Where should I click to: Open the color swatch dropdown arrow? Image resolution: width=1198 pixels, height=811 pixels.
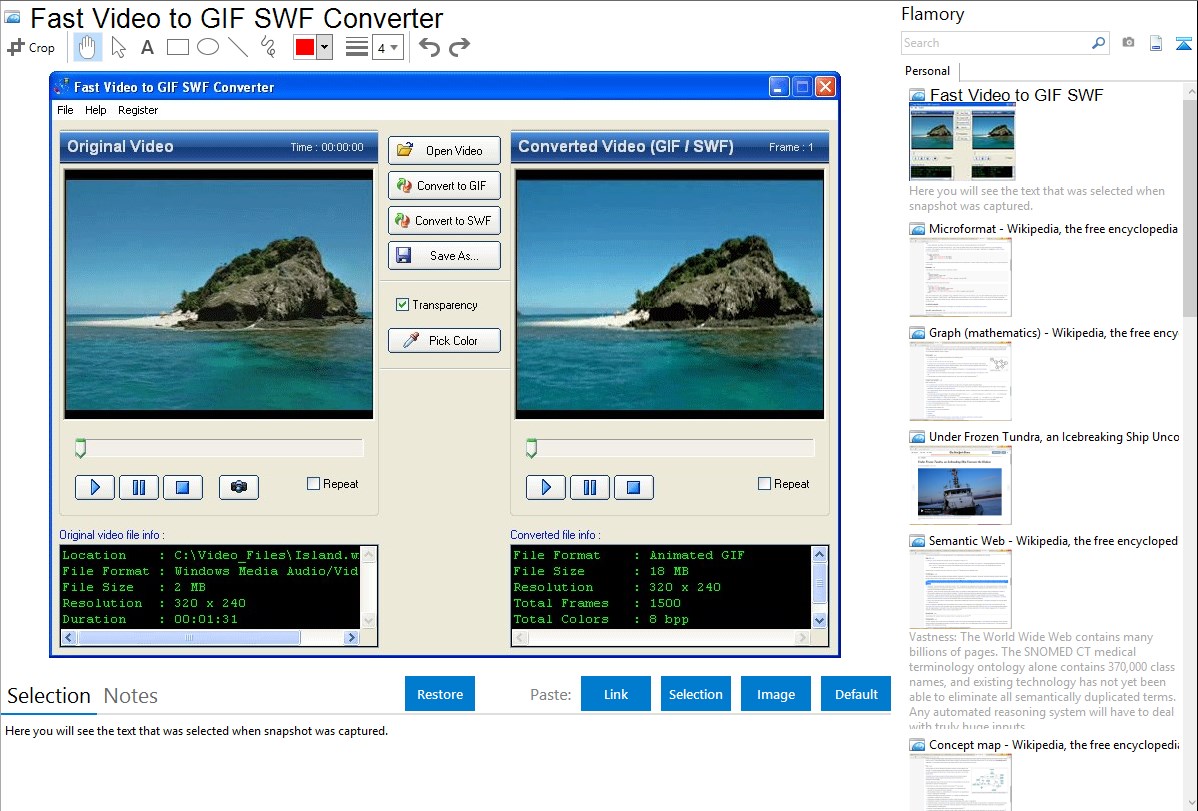(325, 47)
